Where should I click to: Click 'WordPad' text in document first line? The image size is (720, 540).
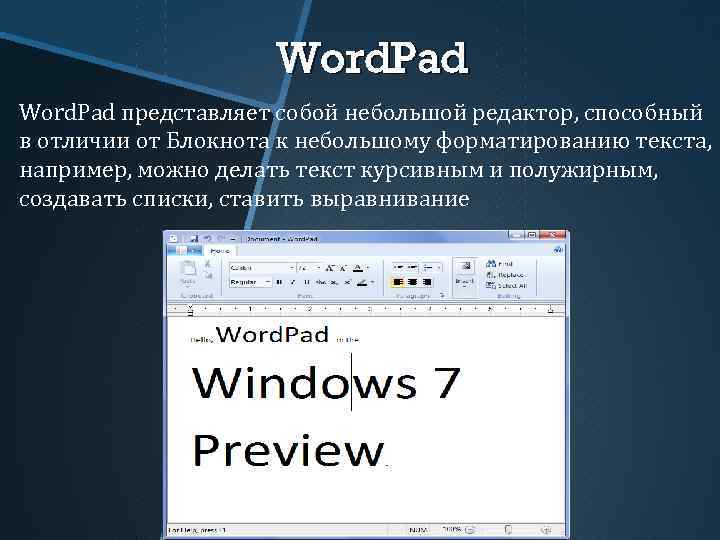(x=272, y=334)
